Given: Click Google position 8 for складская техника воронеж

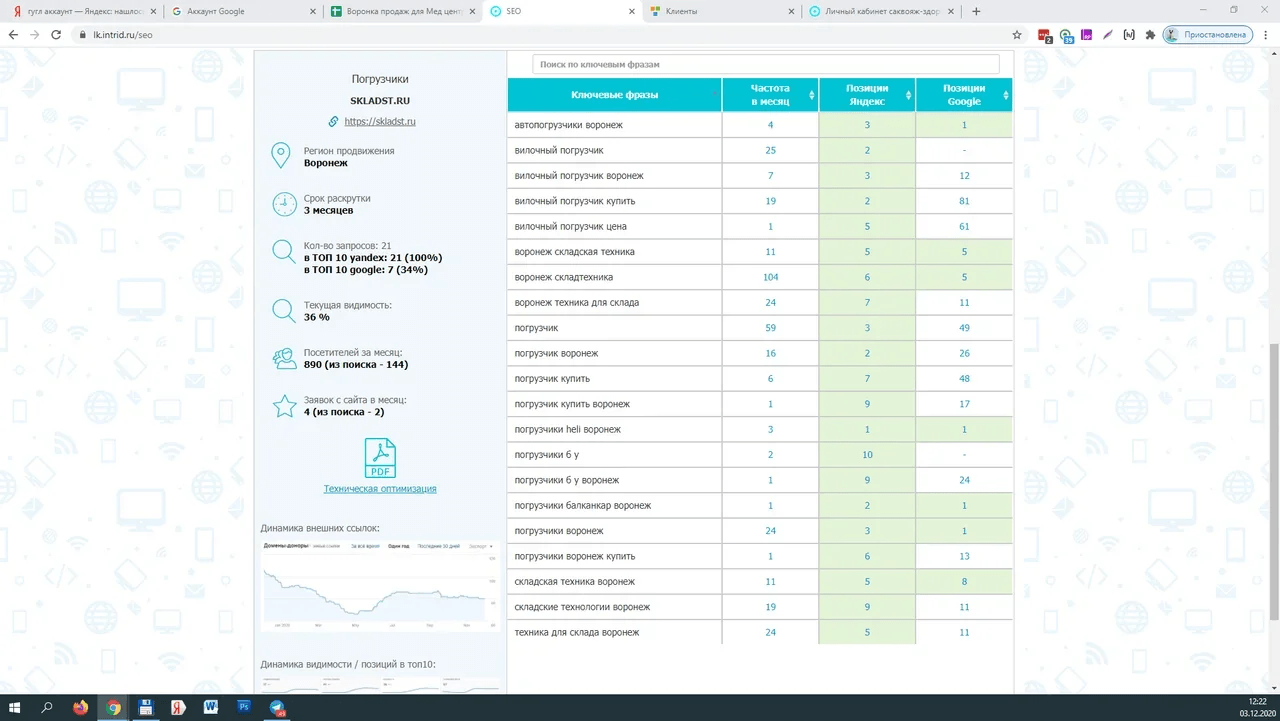Looking at the screenshot, I should click(964, 581).
